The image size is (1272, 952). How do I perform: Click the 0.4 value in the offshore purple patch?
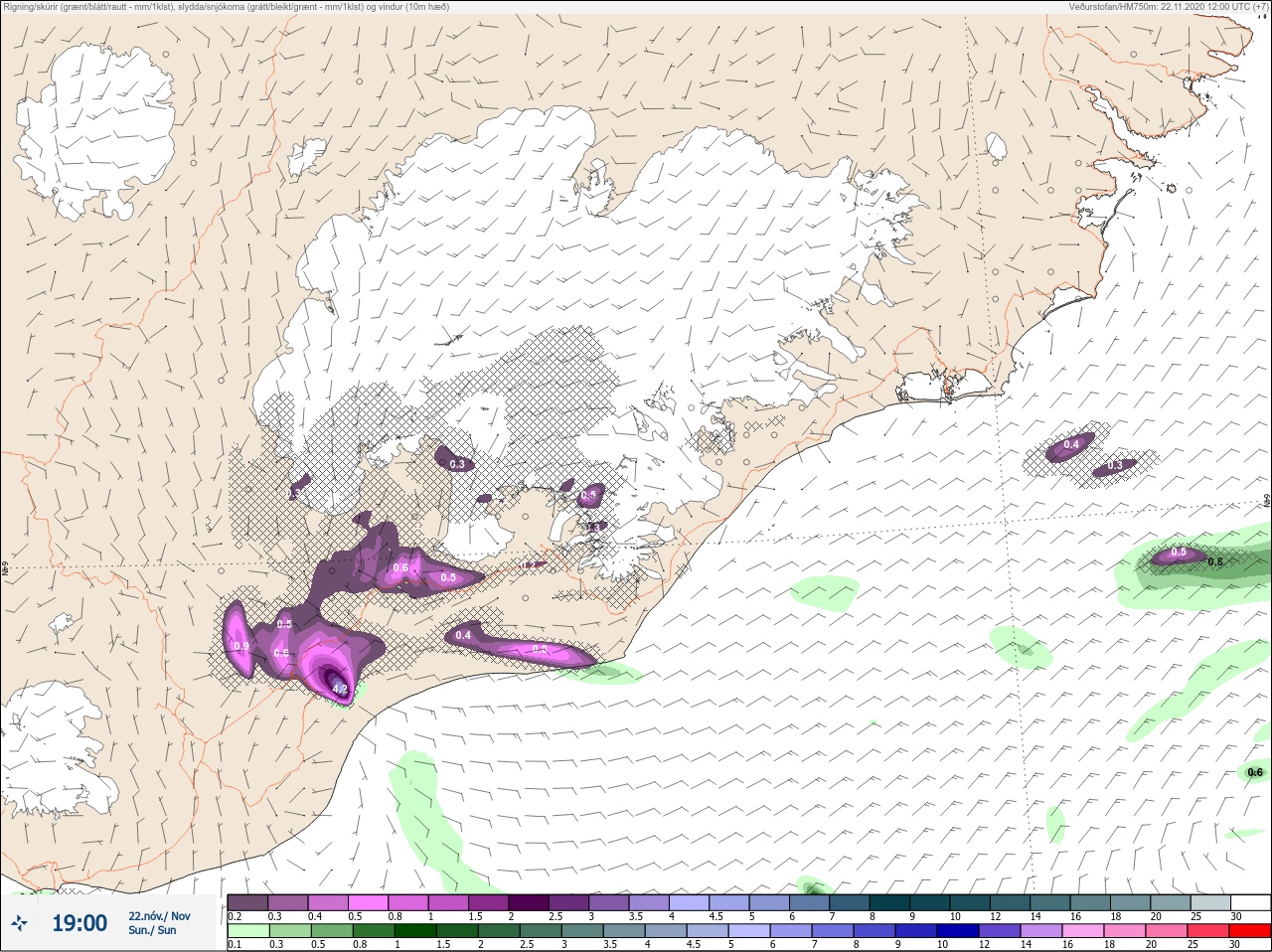click(x=1071, y=445)
